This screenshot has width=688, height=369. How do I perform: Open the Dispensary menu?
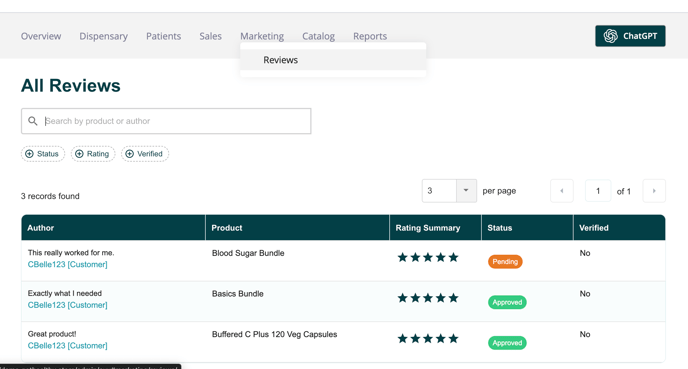tap(104, 36)
